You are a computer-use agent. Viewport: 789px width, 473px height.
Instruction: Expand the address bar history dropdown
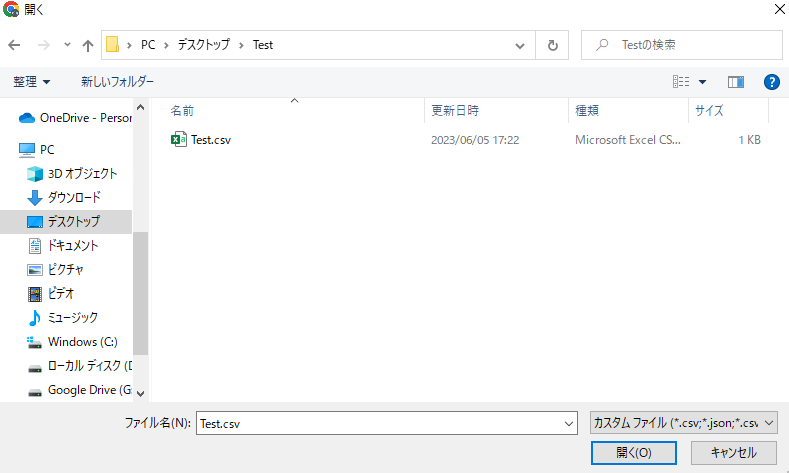coord(520,45)
